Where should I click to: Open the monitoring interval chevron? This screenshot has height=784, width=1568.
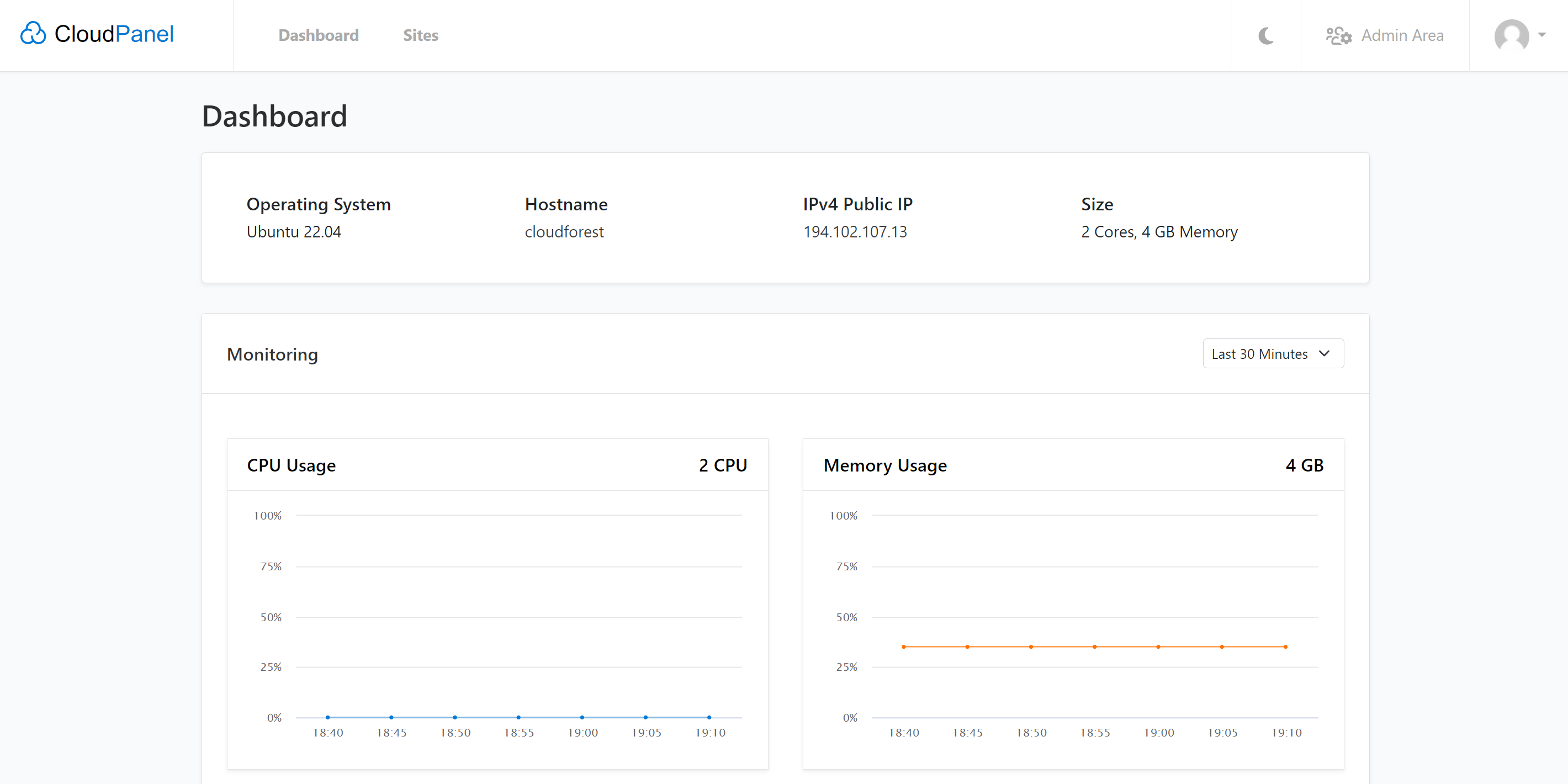pyautogui.click(x=1325, y=353)
